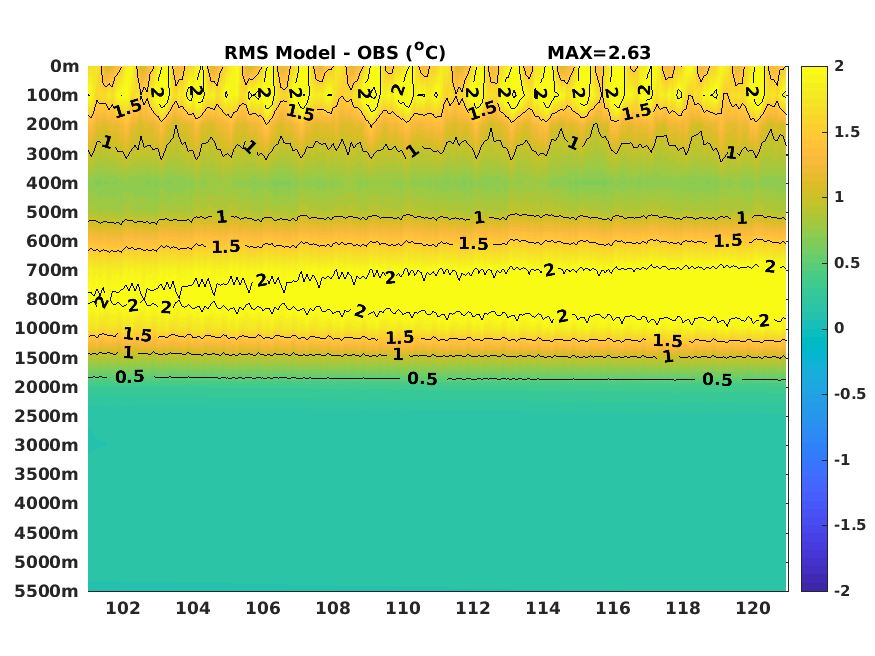The image size is (875, 656).
Task: Select the '400m' depth axis label
Action: 52,182
